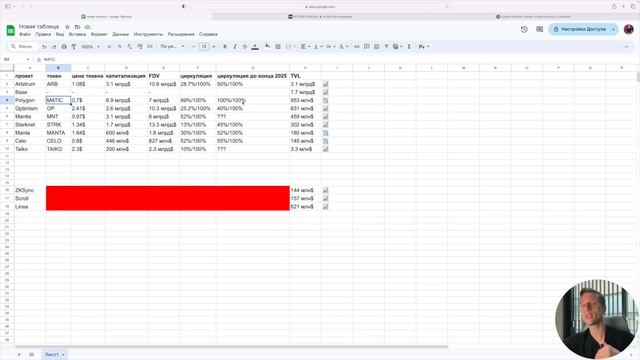Open the horizontal align dropdown

(305, 47)
